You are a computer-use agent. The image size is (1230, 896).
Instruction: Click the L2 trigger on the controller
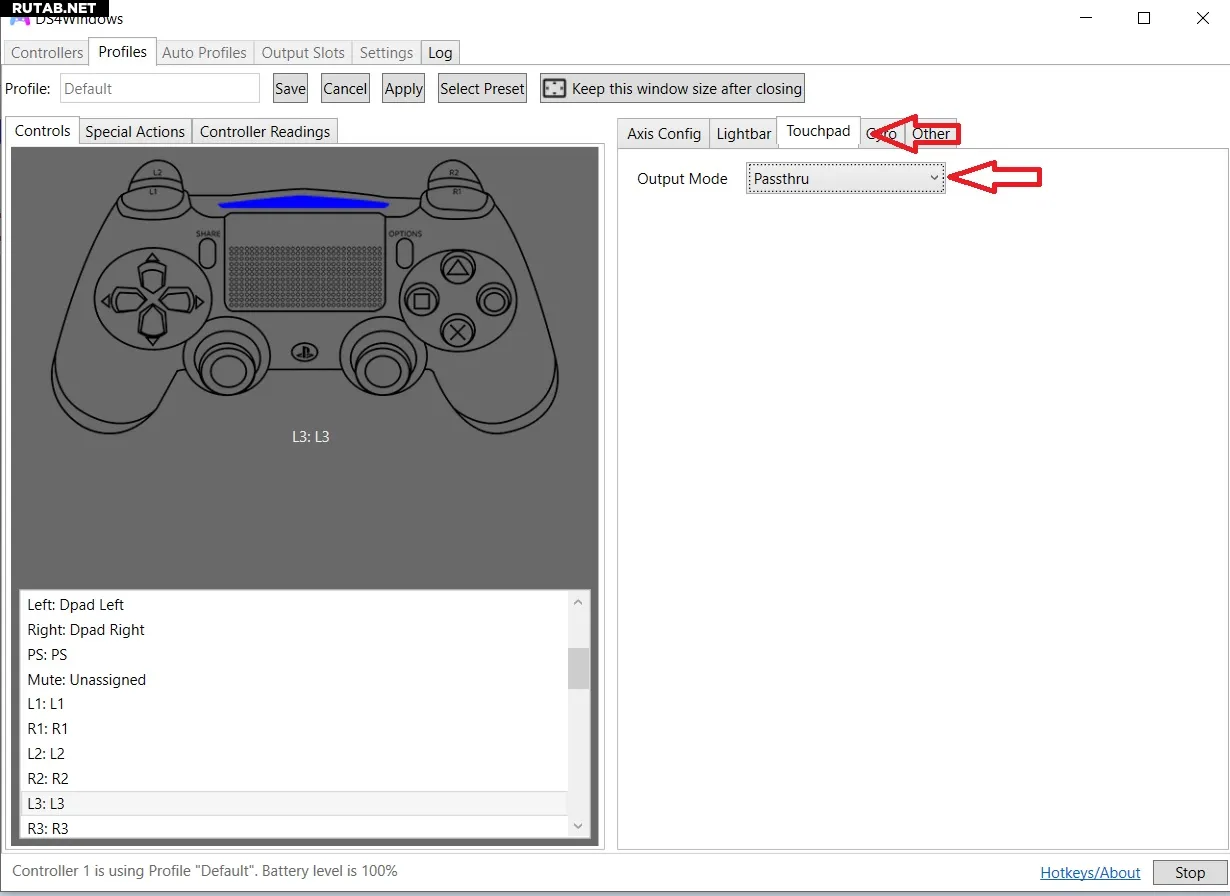157,171
